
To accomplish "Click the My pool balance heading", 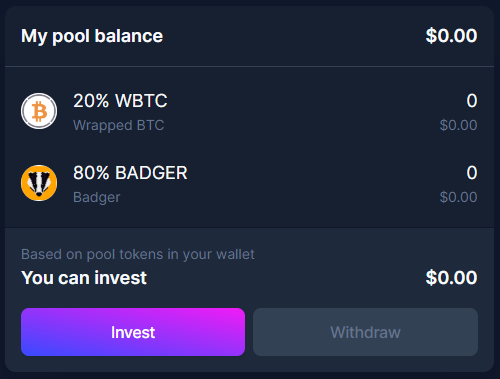I will (x=92, y=36).
